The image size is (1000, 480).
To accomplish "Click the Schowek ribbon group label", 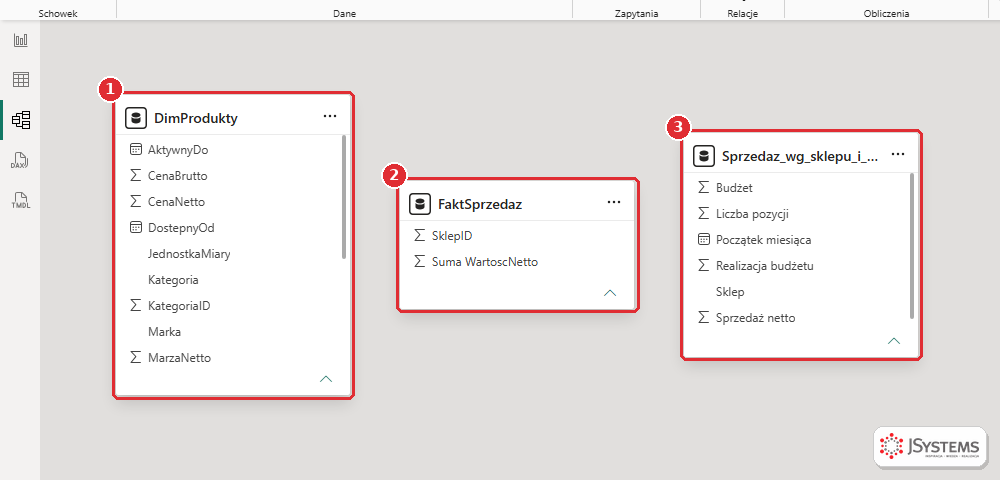I will click(58, 13).
